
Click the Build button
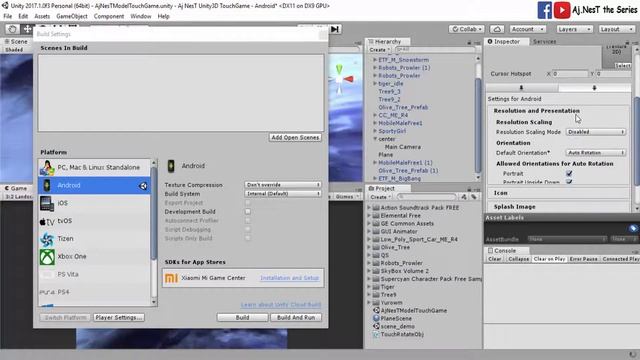point(242,318)
